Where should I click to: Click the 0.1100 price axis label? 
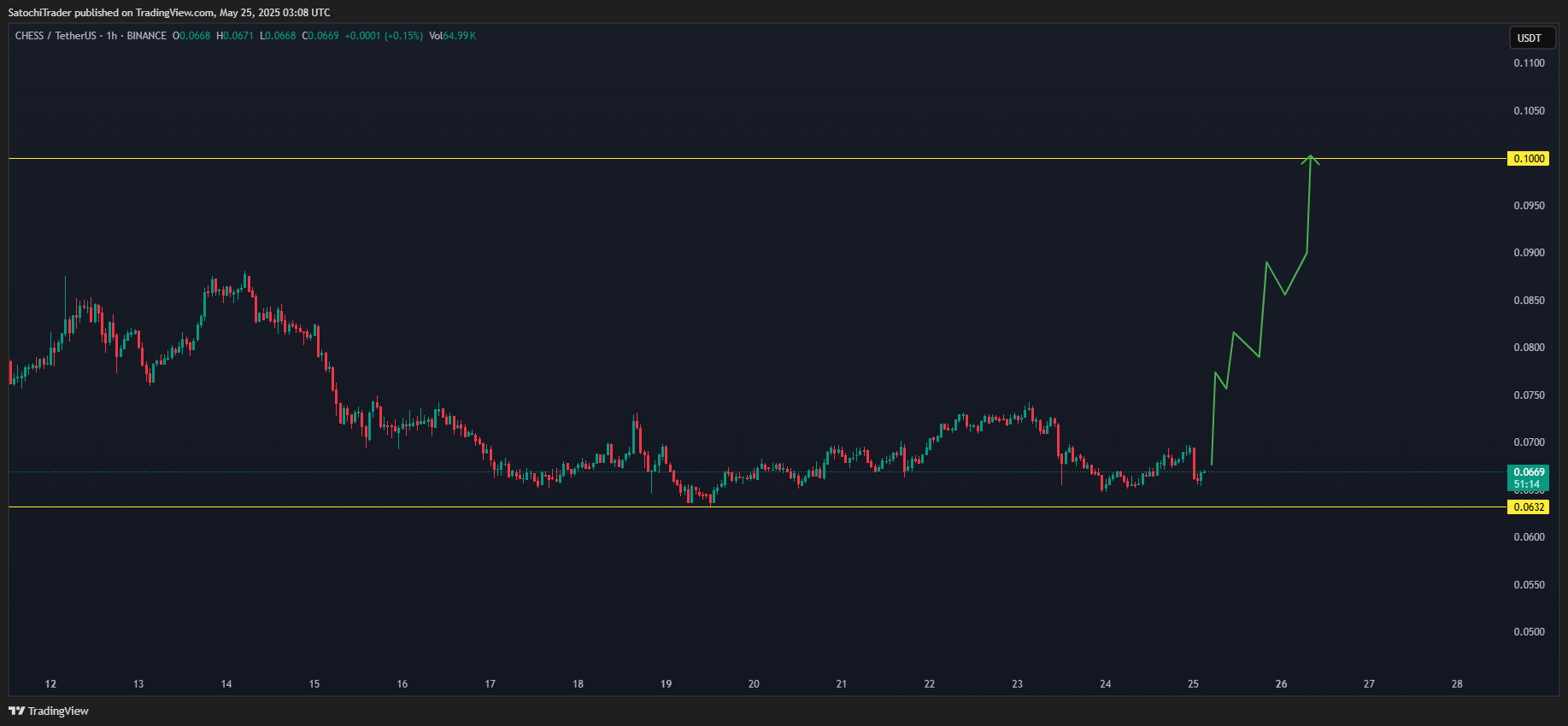1529,63
